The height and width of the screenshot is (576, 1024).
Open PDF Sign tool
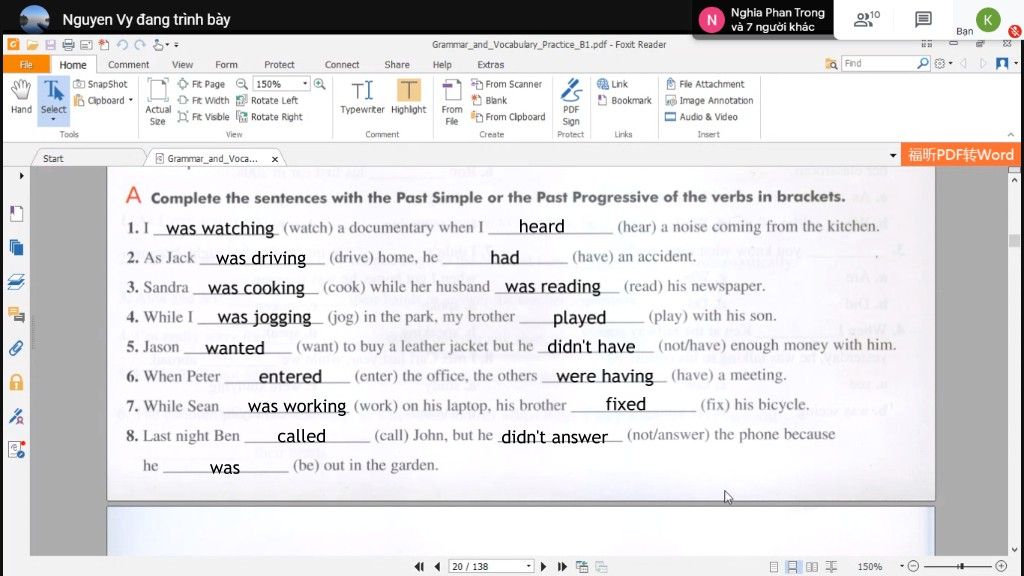click(571, 102)
